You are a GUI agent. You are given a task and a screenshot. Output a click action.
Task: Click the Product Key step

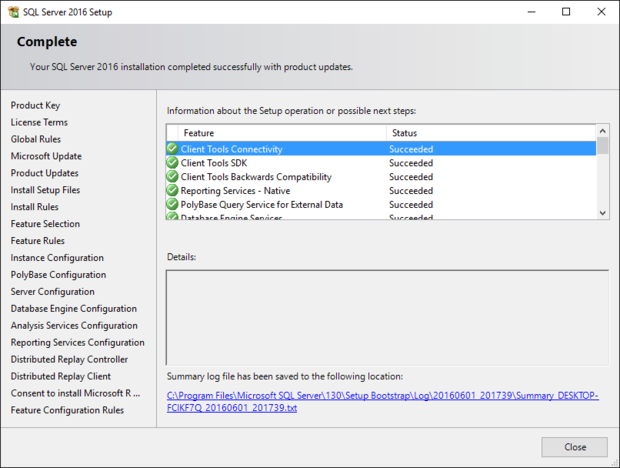point(35,106)
